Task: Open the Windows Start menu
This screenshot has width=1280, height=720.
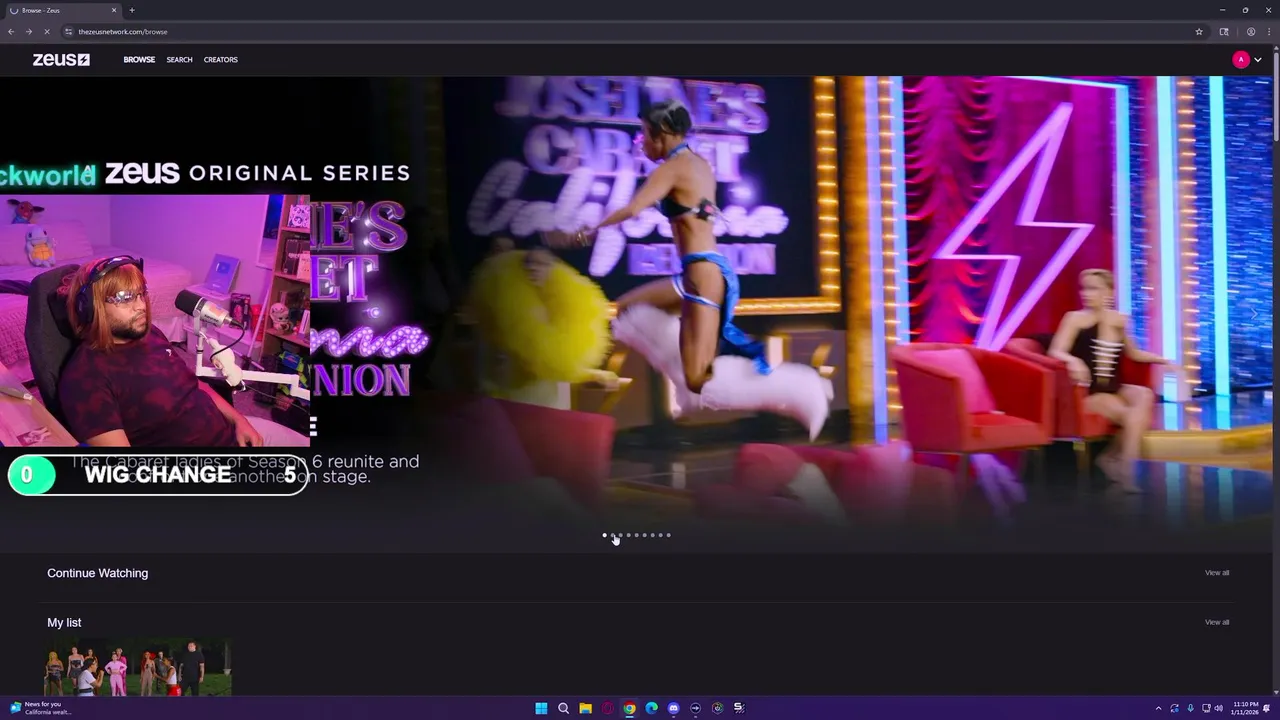Action: (x=541, y=708)
